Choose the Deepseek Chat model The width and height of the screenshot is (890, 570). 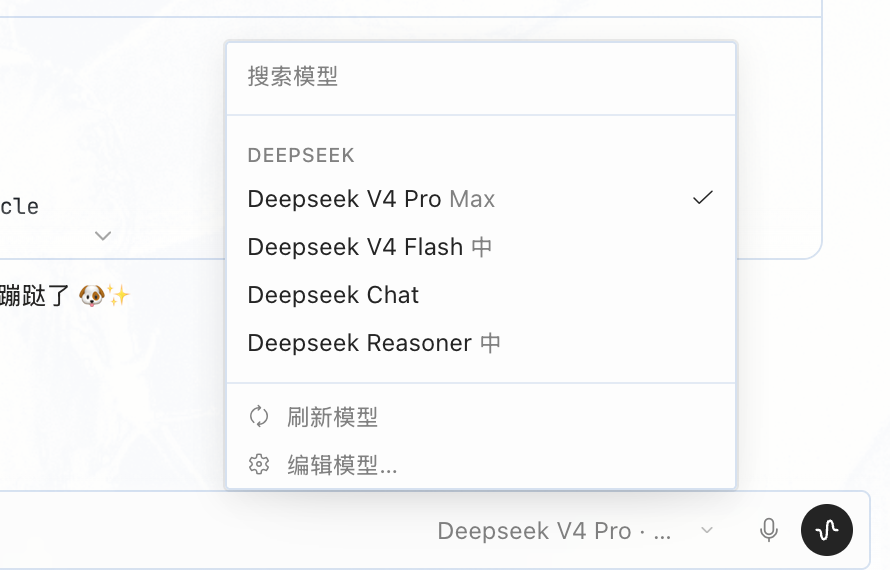click(481, 295)
